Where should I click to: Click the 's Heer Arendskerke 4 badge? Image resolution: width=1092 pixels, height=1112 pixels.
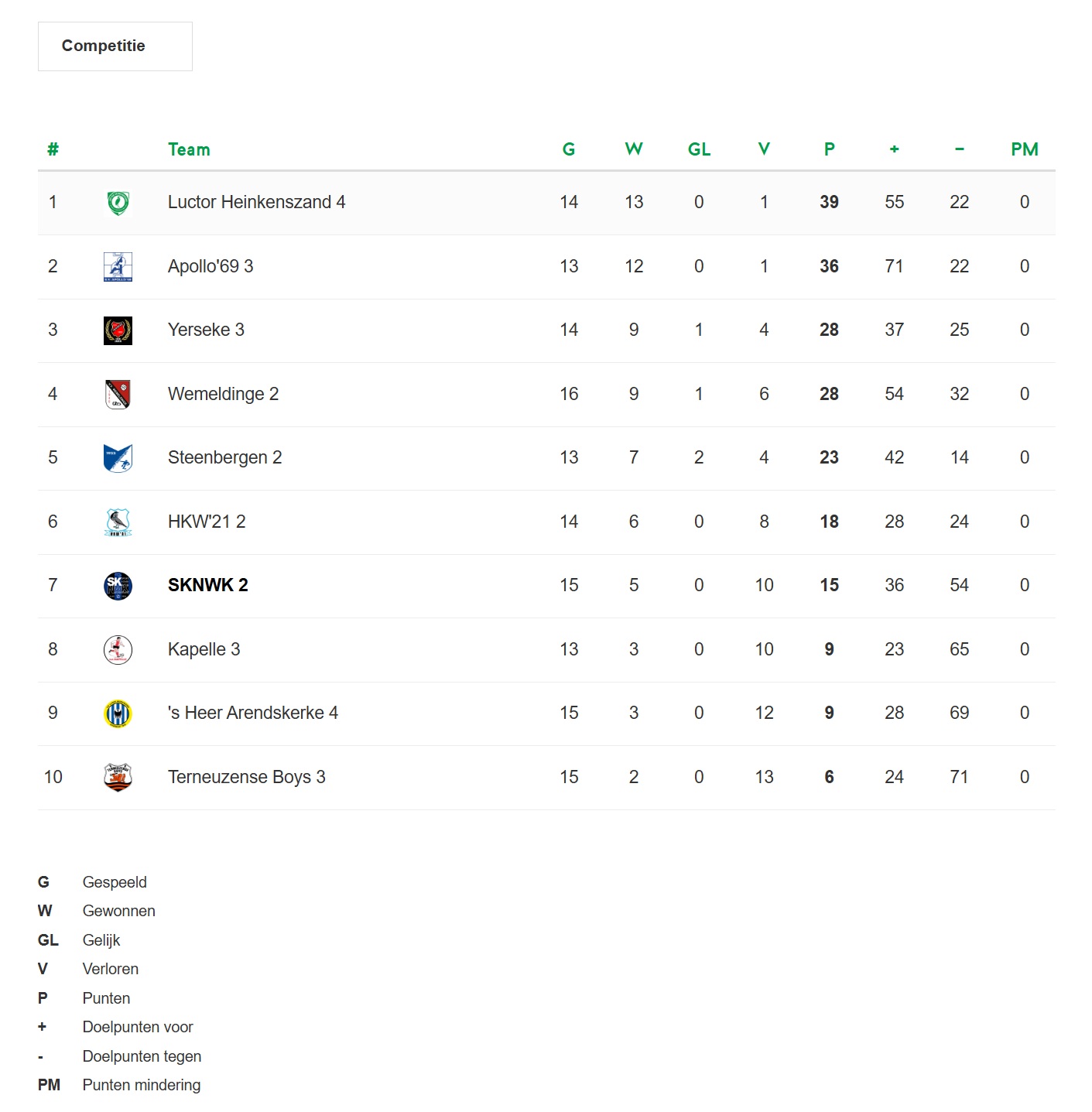click(x=118, y=713)
